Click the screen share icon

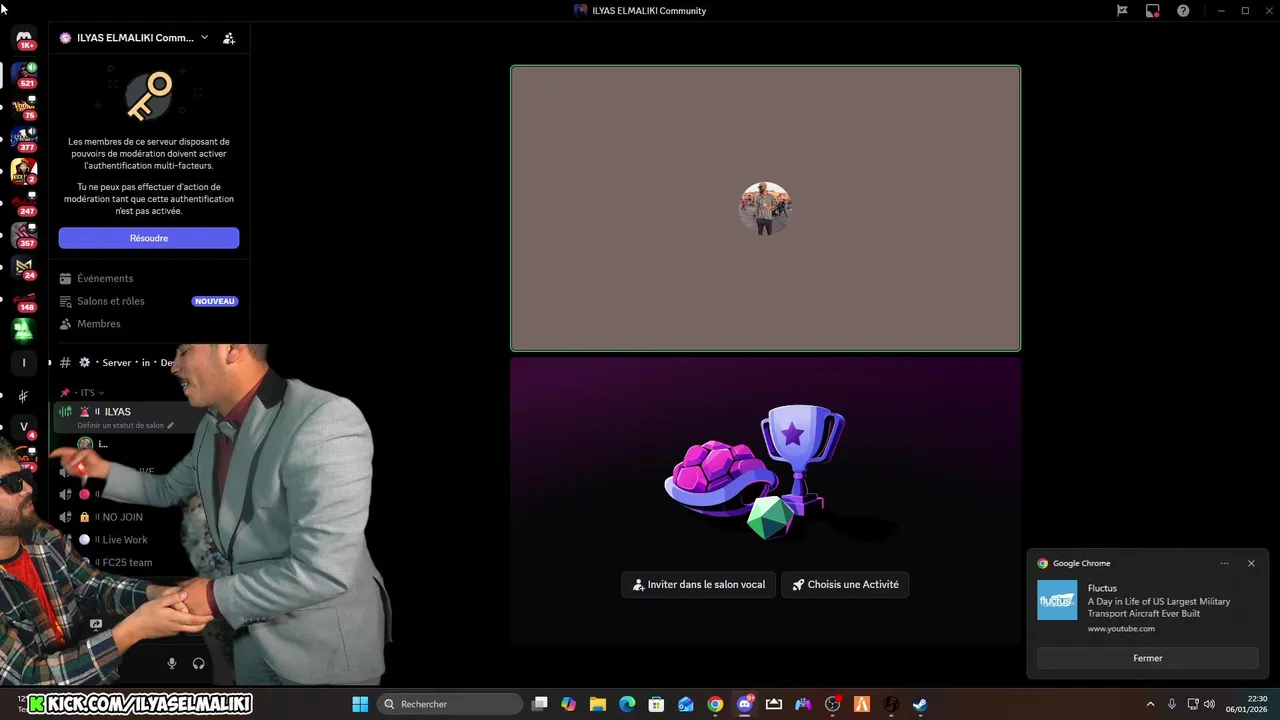(96, 624)
